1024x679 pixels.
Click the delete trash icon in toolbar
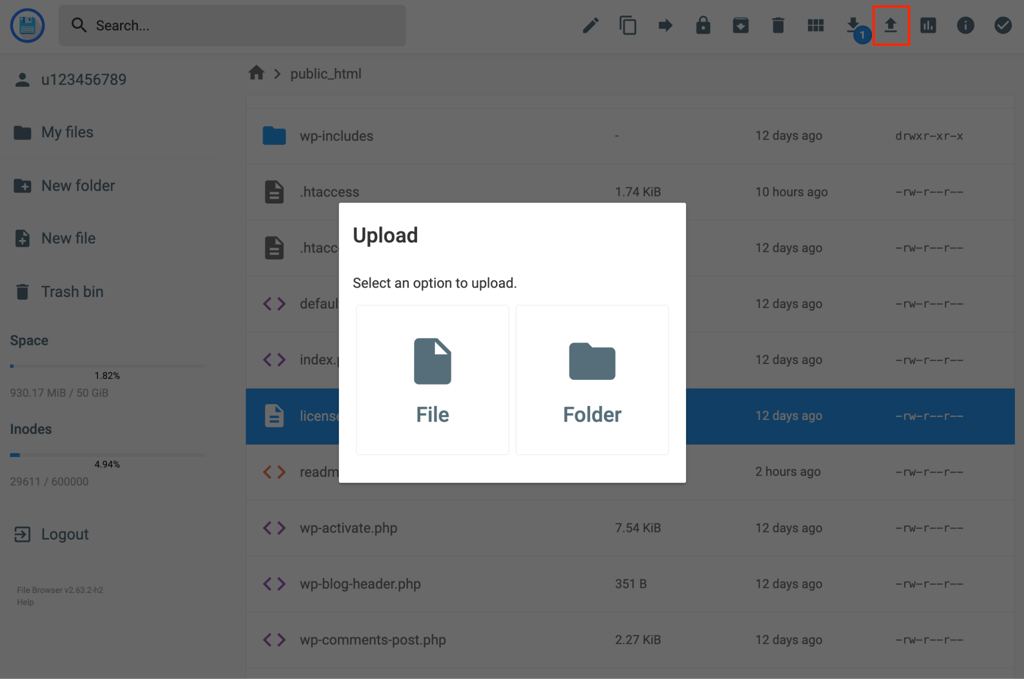[x=778, y=25]
